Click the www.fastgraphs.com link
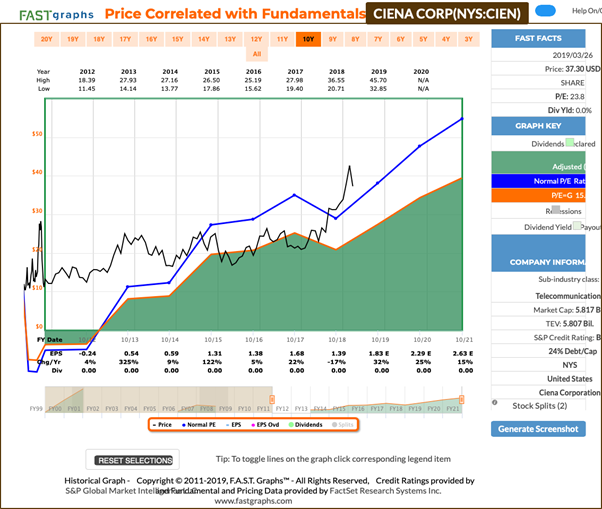602x509 pixels. tap(253, 501)
